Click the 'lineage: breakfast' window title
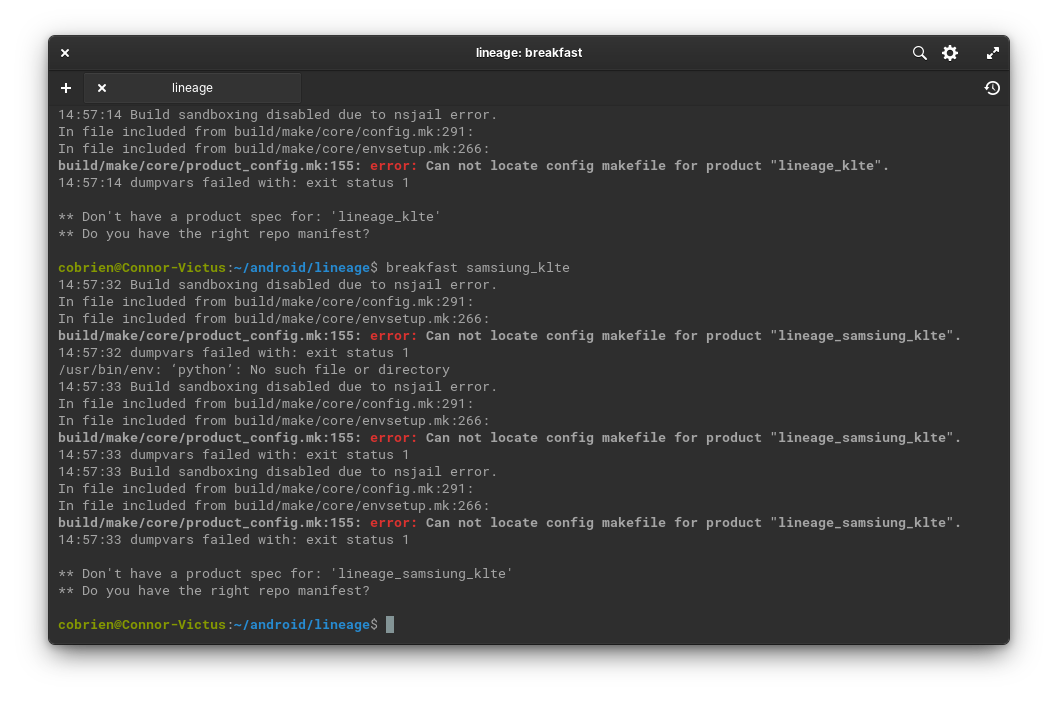 point(529,53)
